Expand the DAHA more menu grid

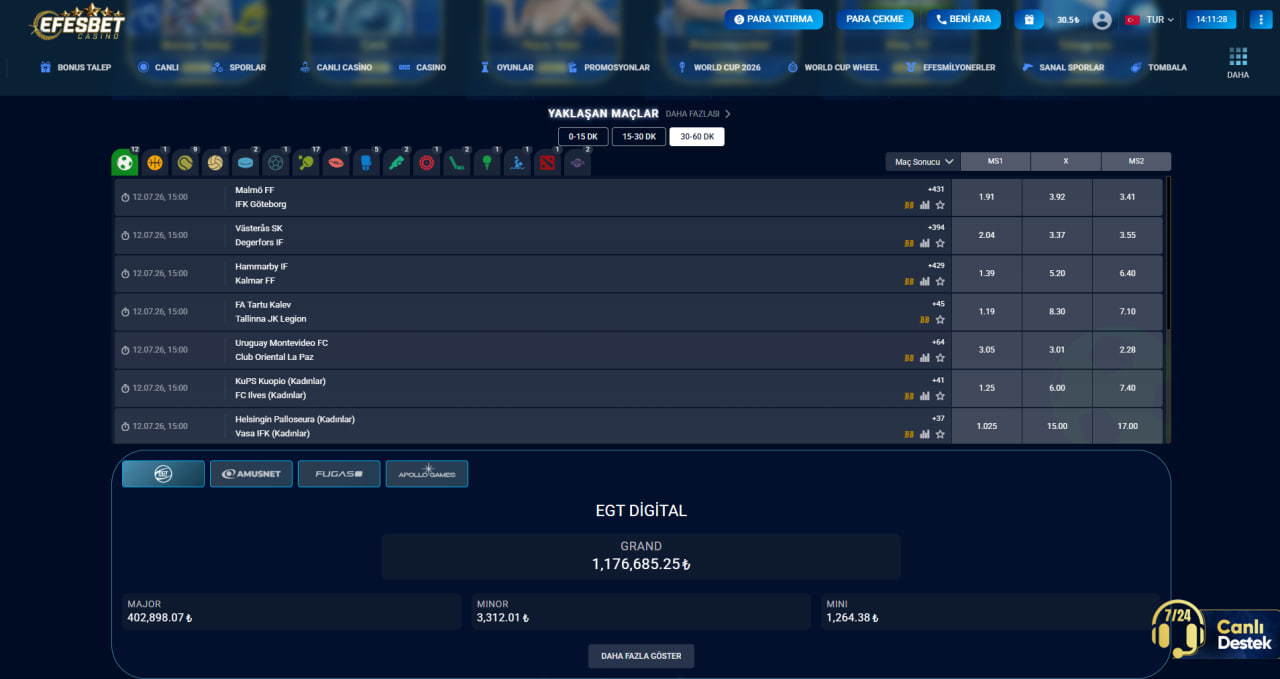click(1238, 62)
